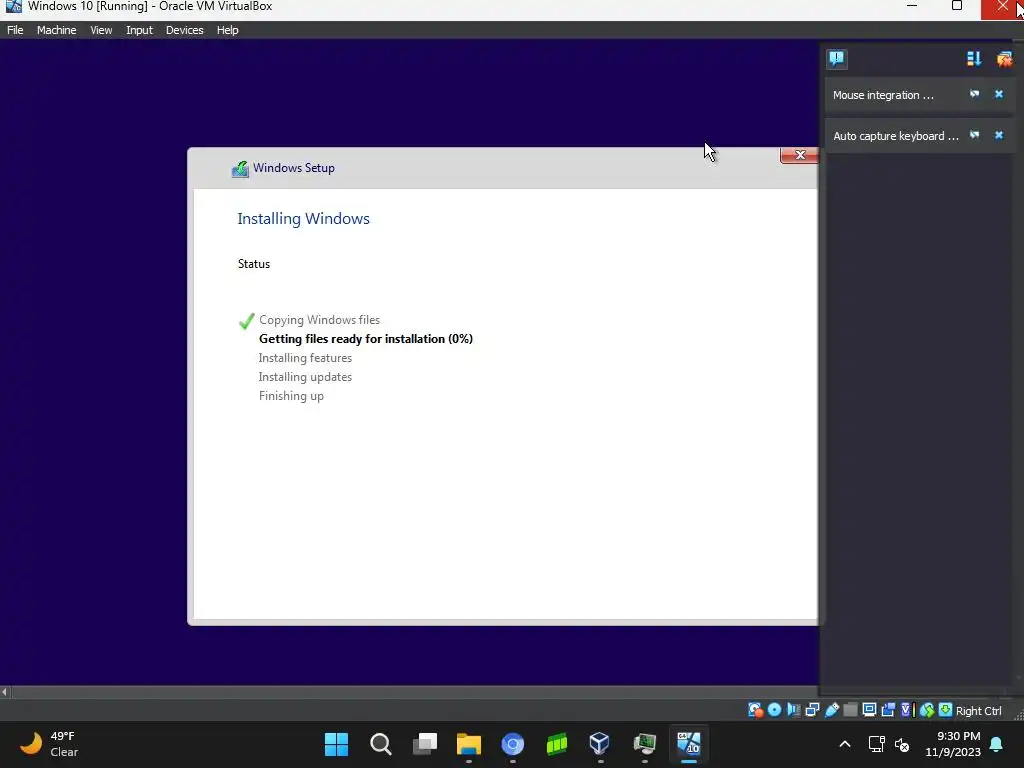The height and width of the screenshot is (768, 1024).
Task: Open the Help menu
Action: [x=227, y=30]
